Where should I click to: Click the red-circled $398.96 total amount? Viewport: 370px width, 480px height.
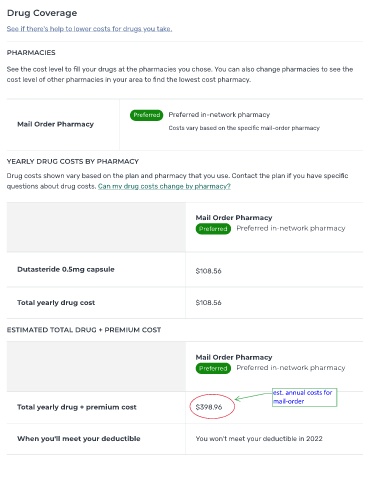tap(209, 407)
